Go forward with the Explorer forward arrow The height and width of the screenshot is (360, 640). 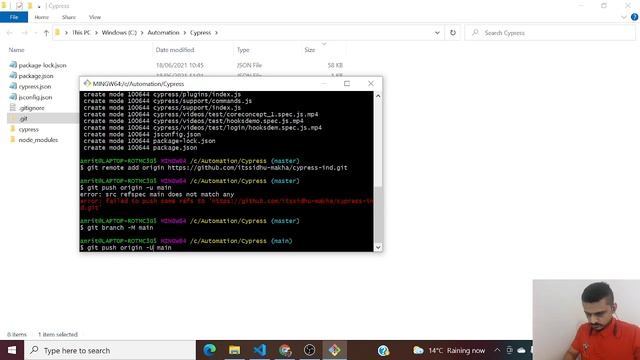pyautogui.click(x=24, y=33)
